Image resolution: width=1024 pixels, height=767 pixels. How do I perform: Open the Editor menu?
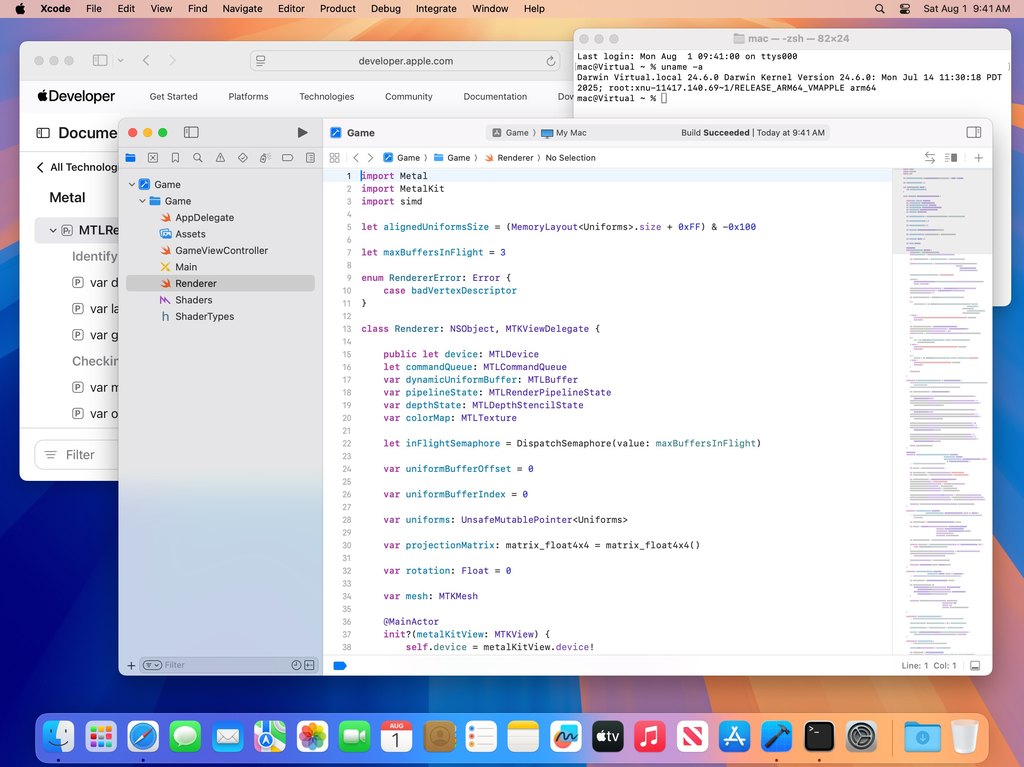pyautogui.click(x=291, y=8)
